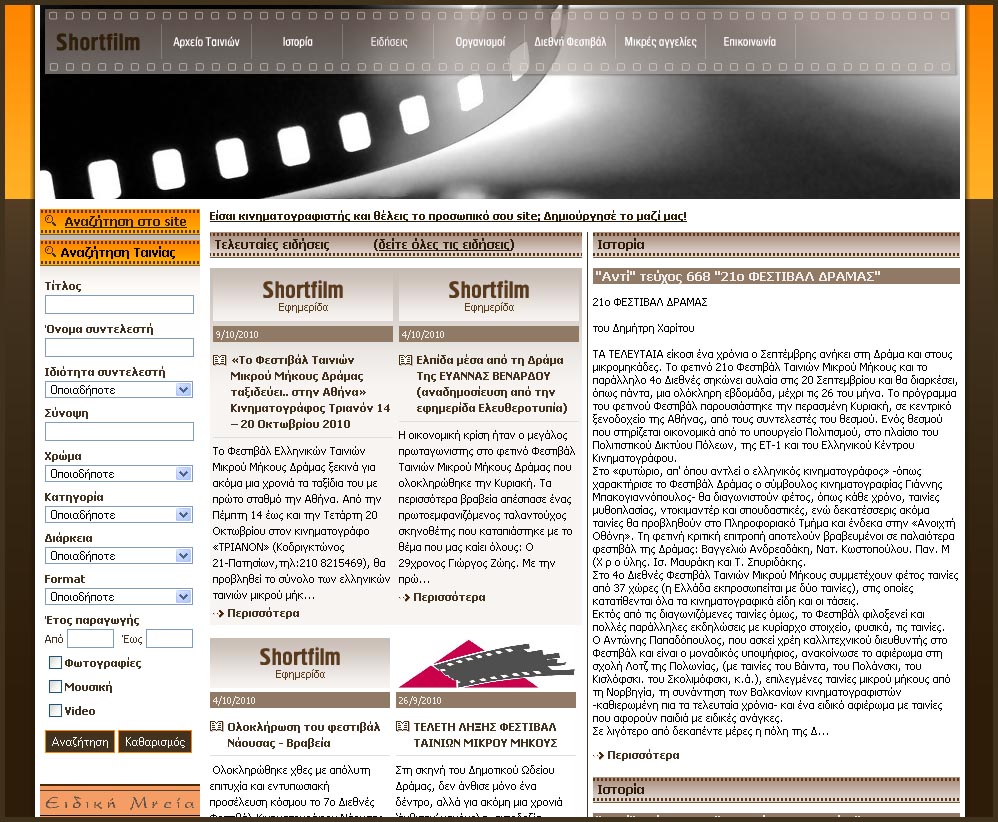This screenshot has width=998, height=822.
Task: Click the arrow icon before Περισσότερα under the 4/10/2010 Ελπίδα article
Action: pos(404,597)
